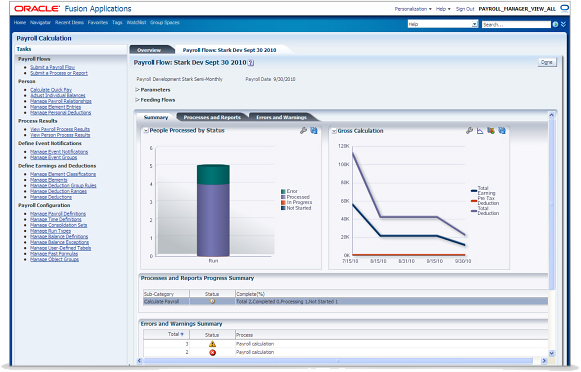581x372 pixels.
Task: Expand the Feeding Flows section
Action: coord(137,100)
